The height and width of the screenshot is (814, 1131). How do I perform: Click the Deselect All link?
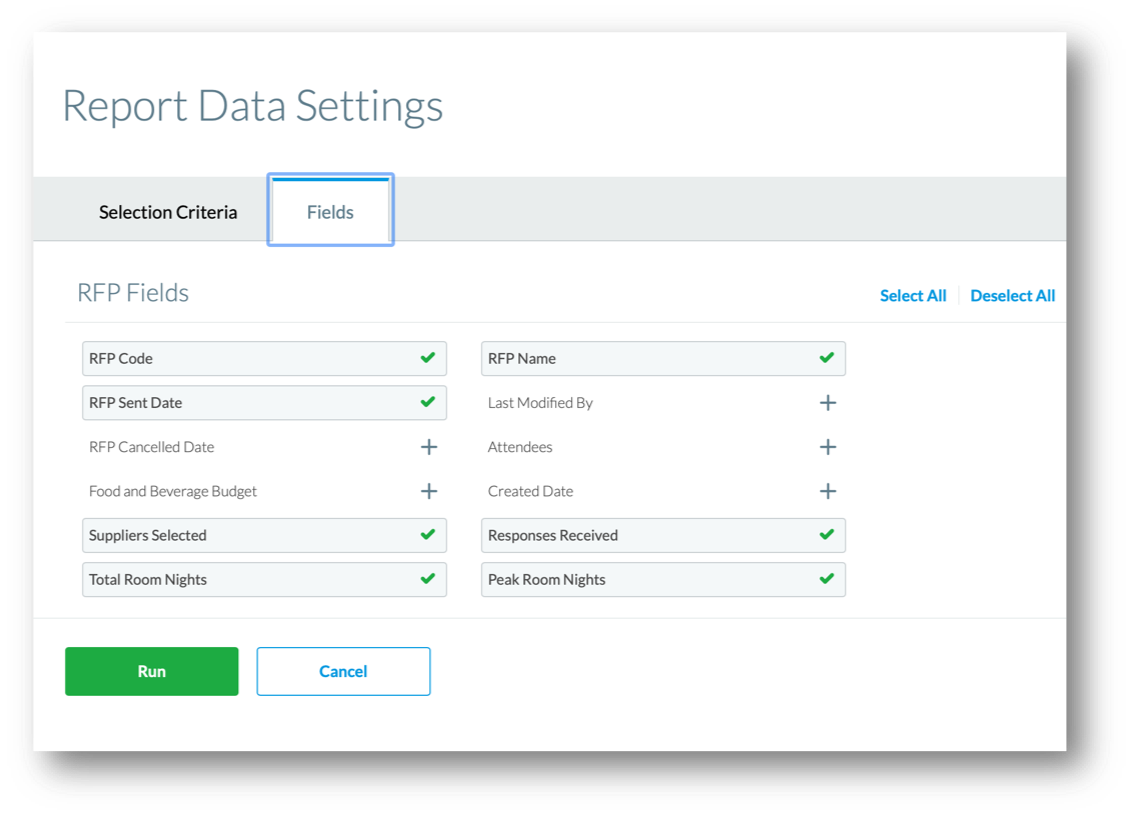point(1012,296)
